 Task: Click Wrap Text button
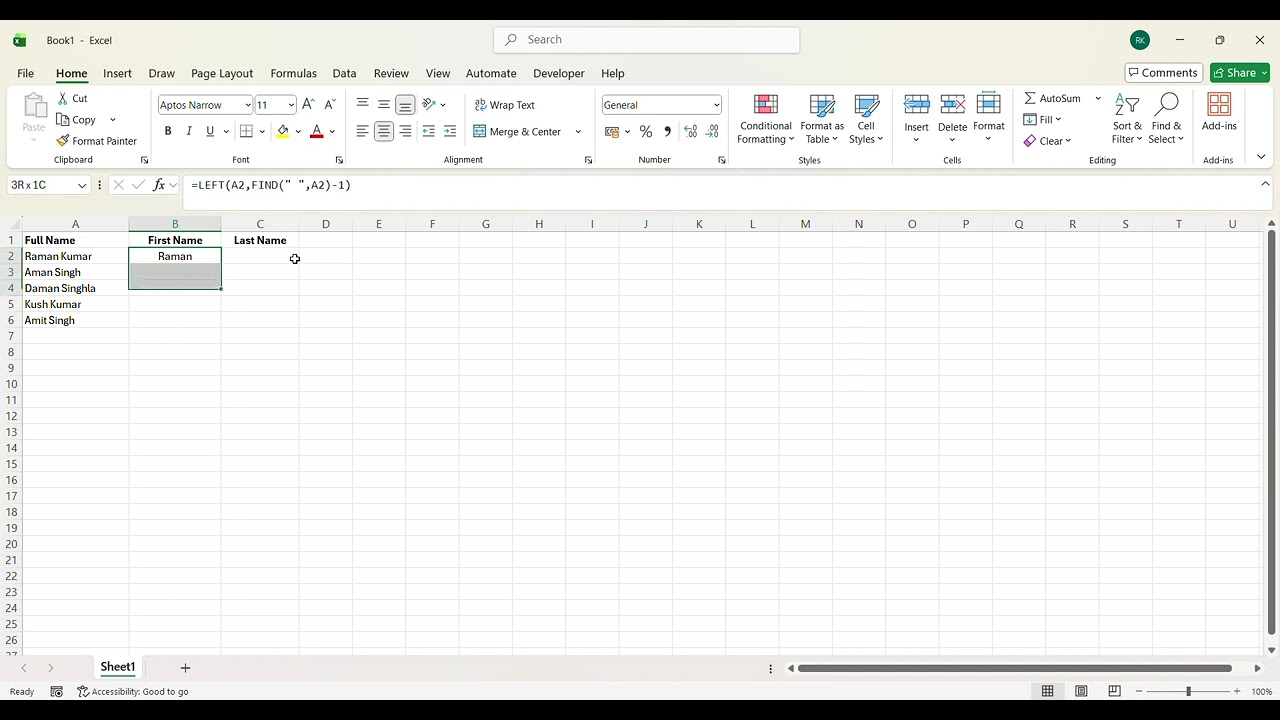coord(505,105)
